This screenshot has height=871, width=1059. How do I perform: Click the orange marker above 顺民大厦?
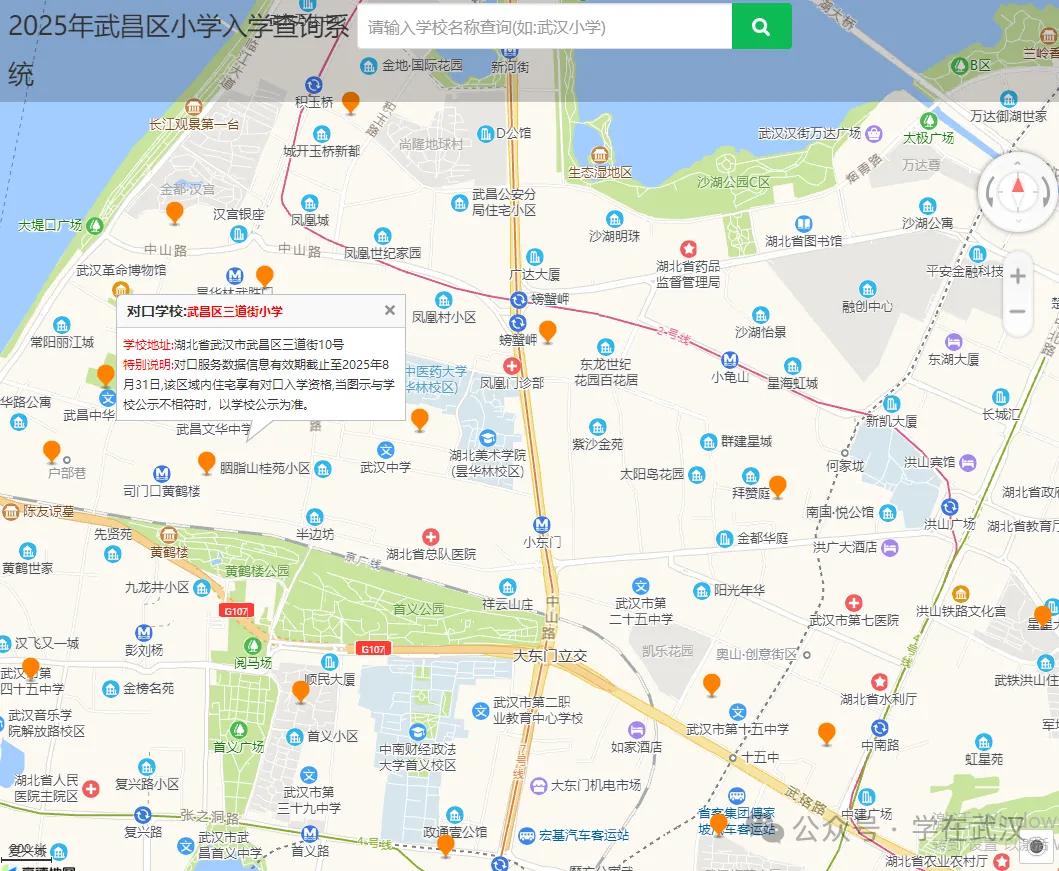pyautogui.click(x=301, y=692)
